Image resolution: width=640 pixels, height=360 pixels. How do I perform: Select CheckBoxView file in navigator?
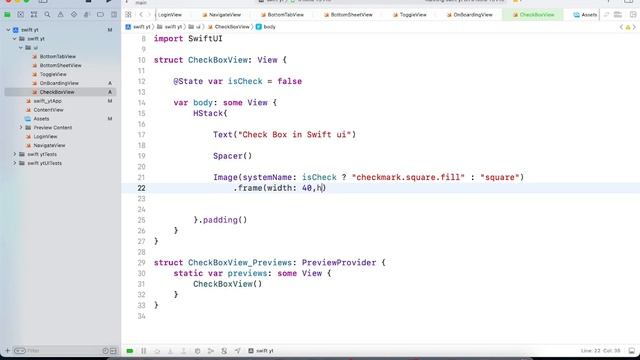point(60,92)
